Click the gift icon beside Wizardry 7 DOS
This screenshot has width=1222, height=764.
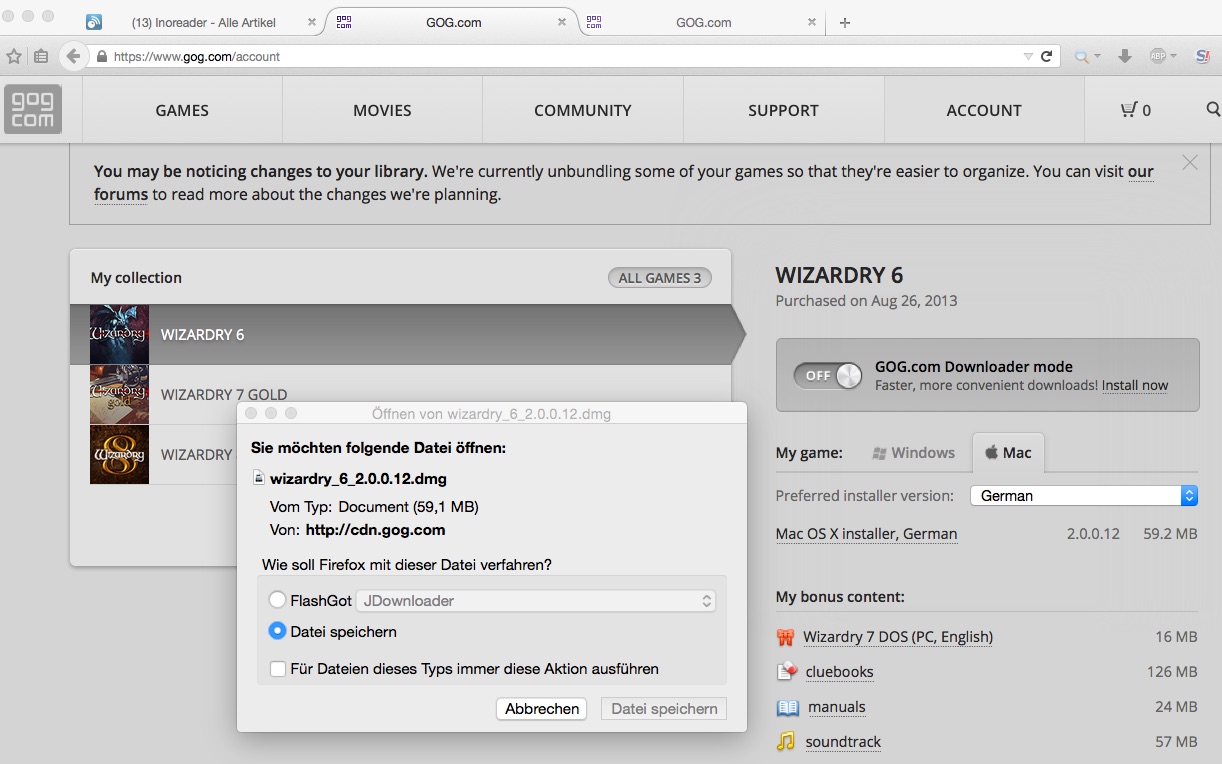(x=786, y=637)
